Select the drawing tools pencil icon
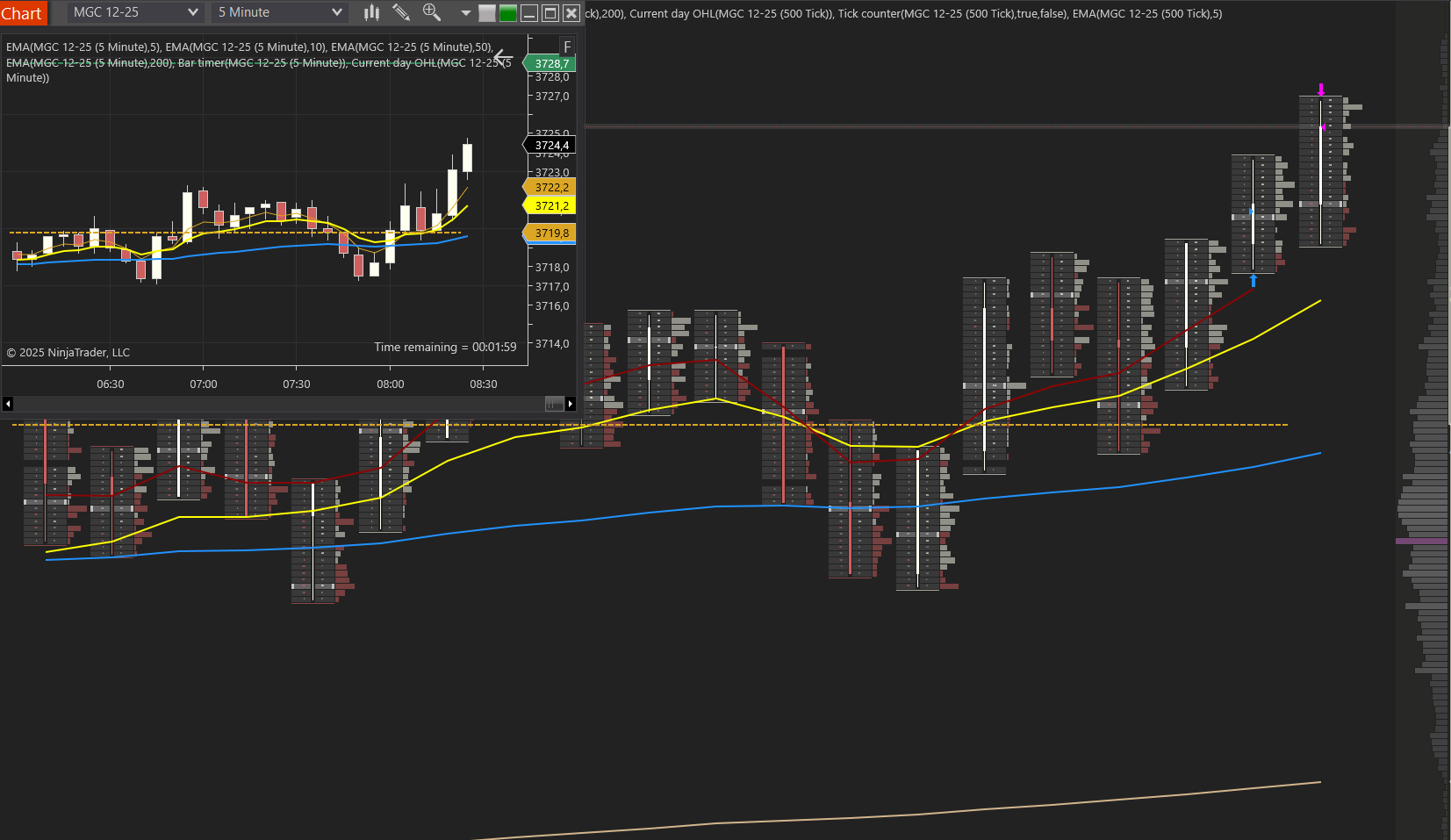Screen dimensions: 1451x840 (x=401, y=12)
